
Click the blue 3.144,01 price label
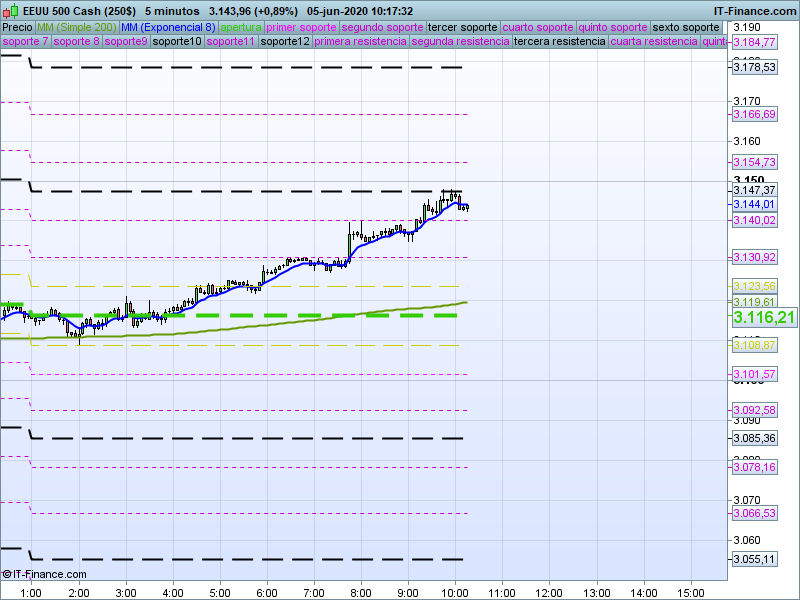pos(754,204)
